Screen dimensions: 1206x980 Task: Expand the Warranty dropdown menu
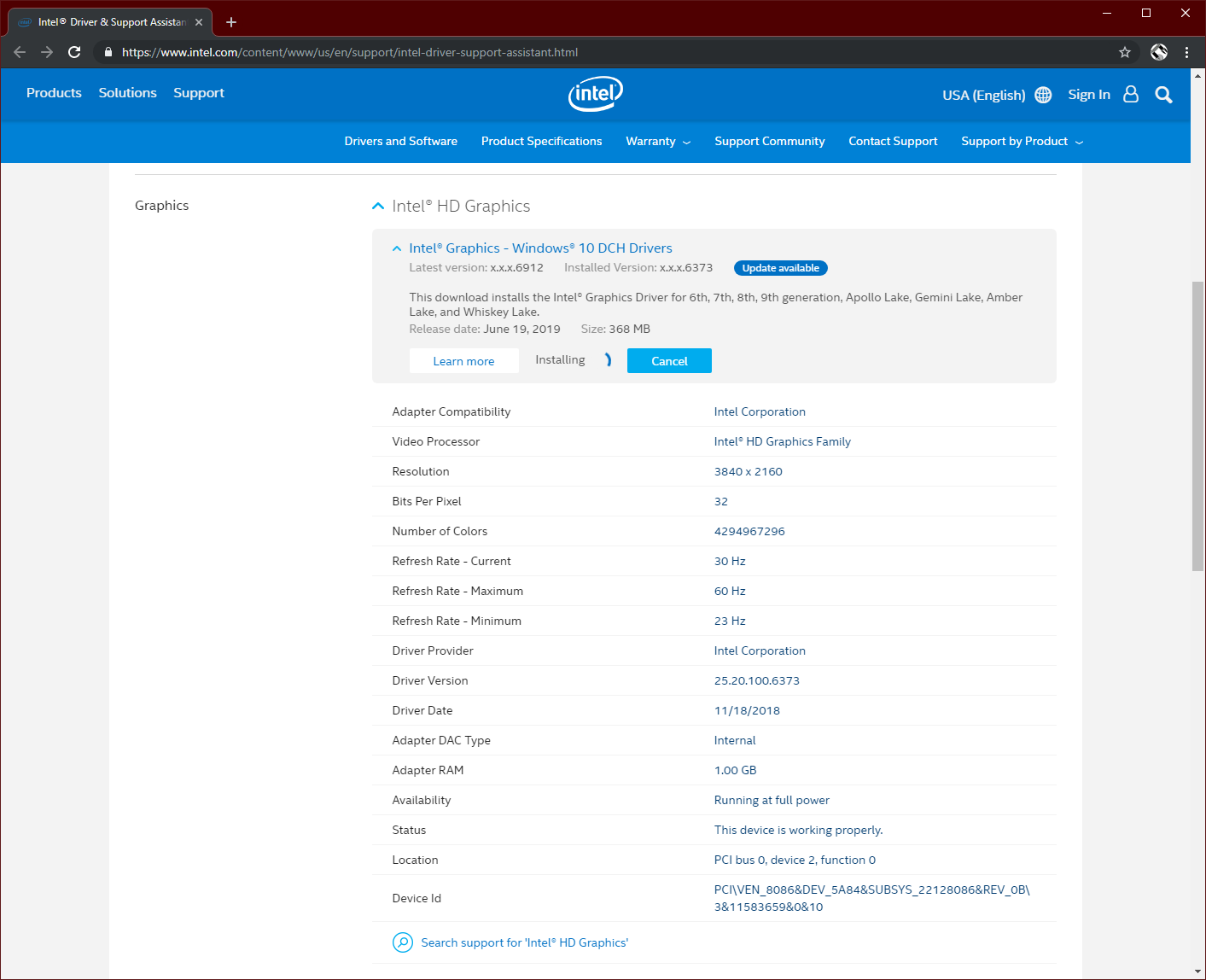[658, 142]
